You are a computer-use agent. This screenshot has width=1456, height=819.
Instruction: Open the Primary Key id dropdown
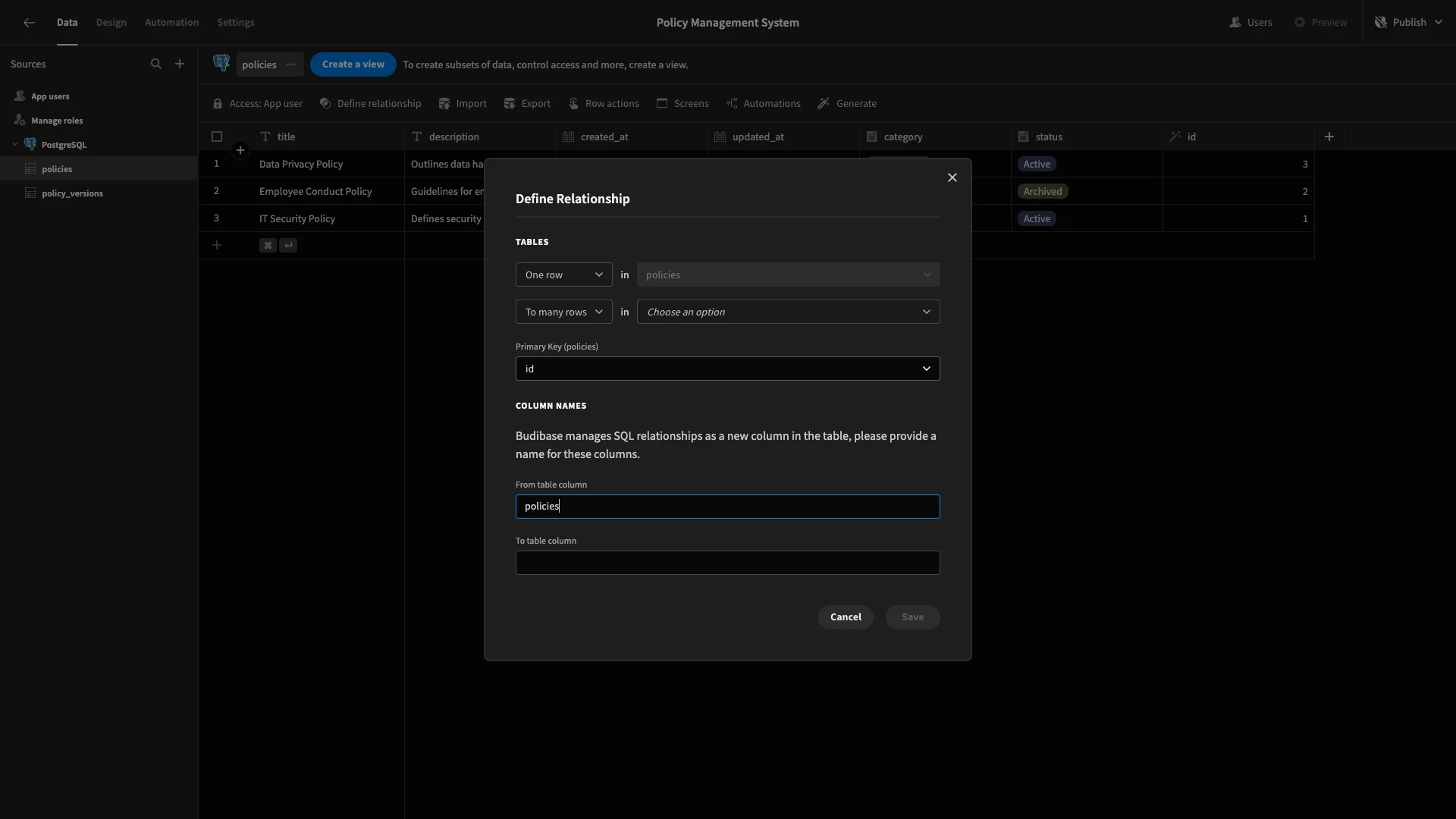tap(727, 369)
